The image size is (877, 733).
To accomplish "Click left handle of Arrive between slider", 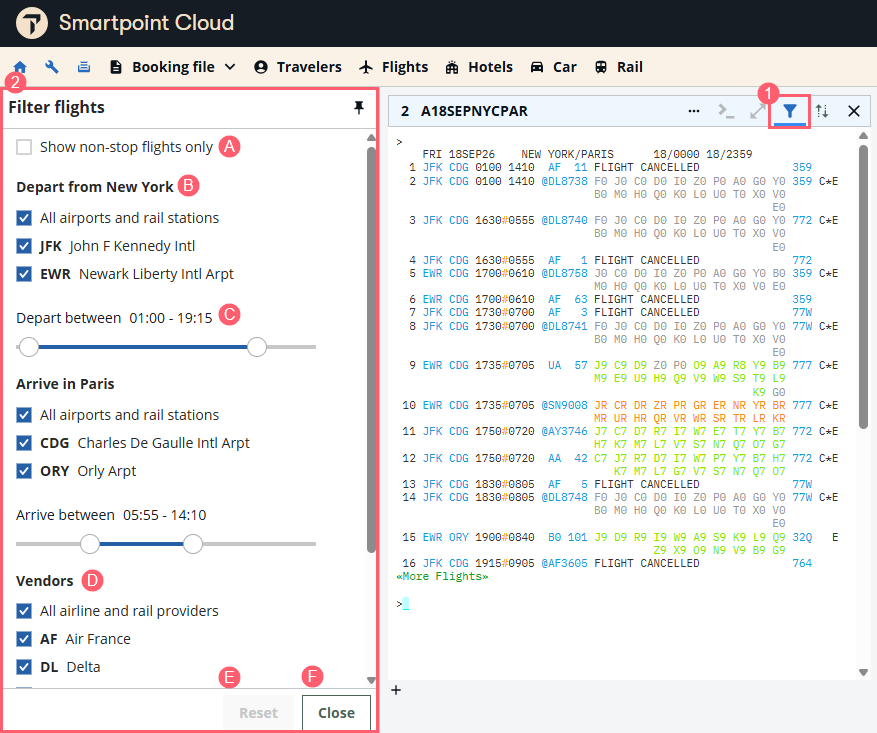I will pos(89,543).
